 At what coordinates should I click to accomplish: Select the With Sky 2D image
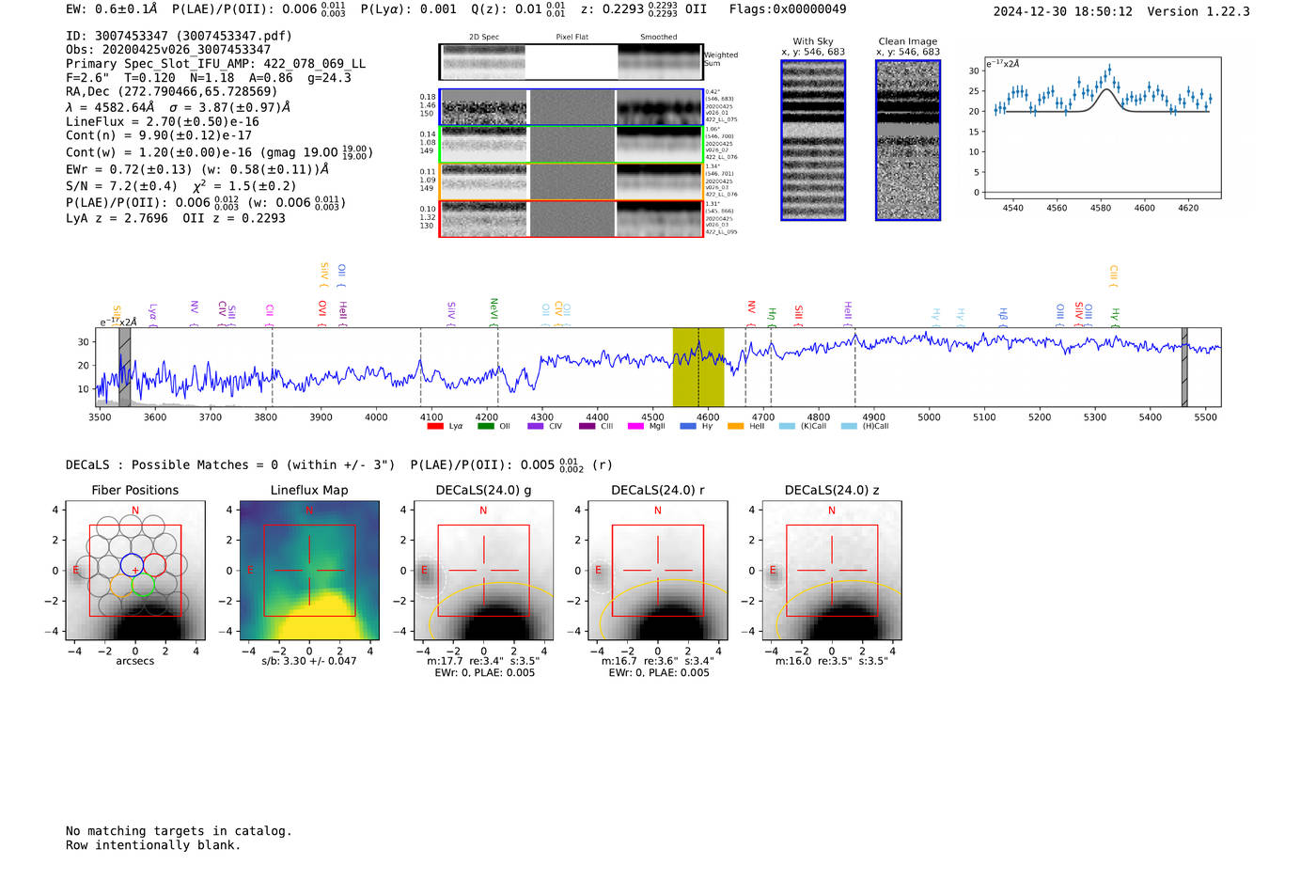click(x=813, y=140)
